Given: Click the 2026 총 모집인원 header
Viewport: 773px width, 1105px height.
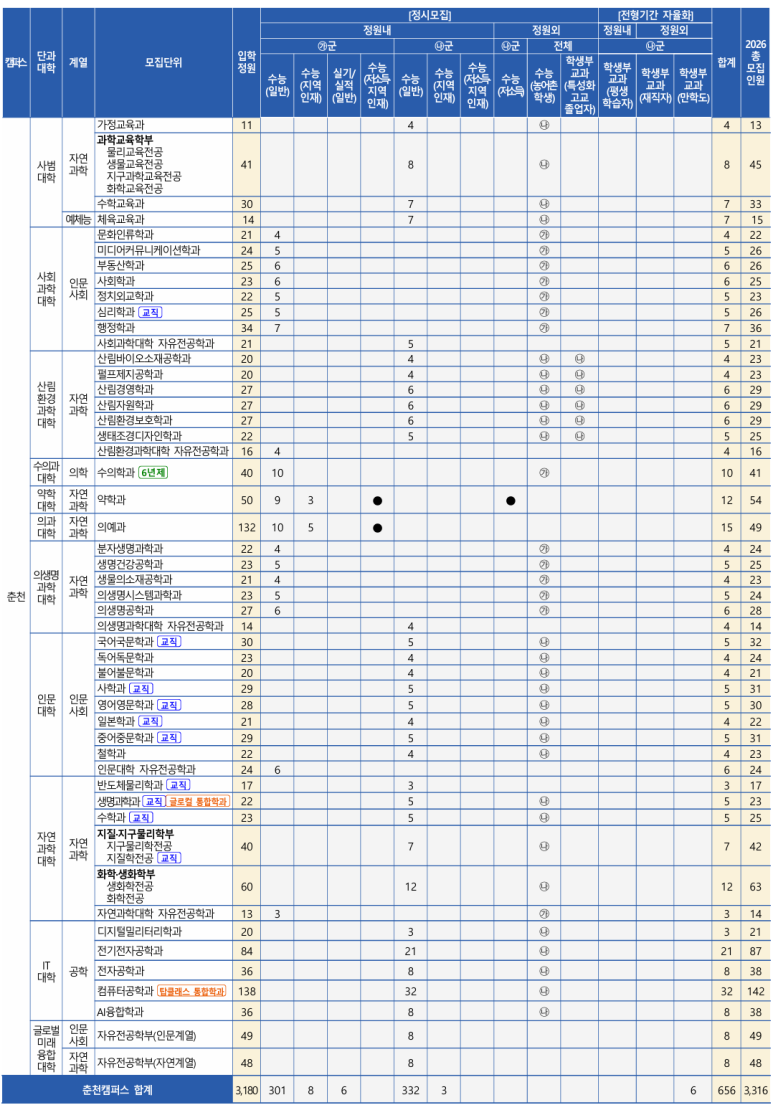Looking at the screenshot, I should [x=755, y=62].
